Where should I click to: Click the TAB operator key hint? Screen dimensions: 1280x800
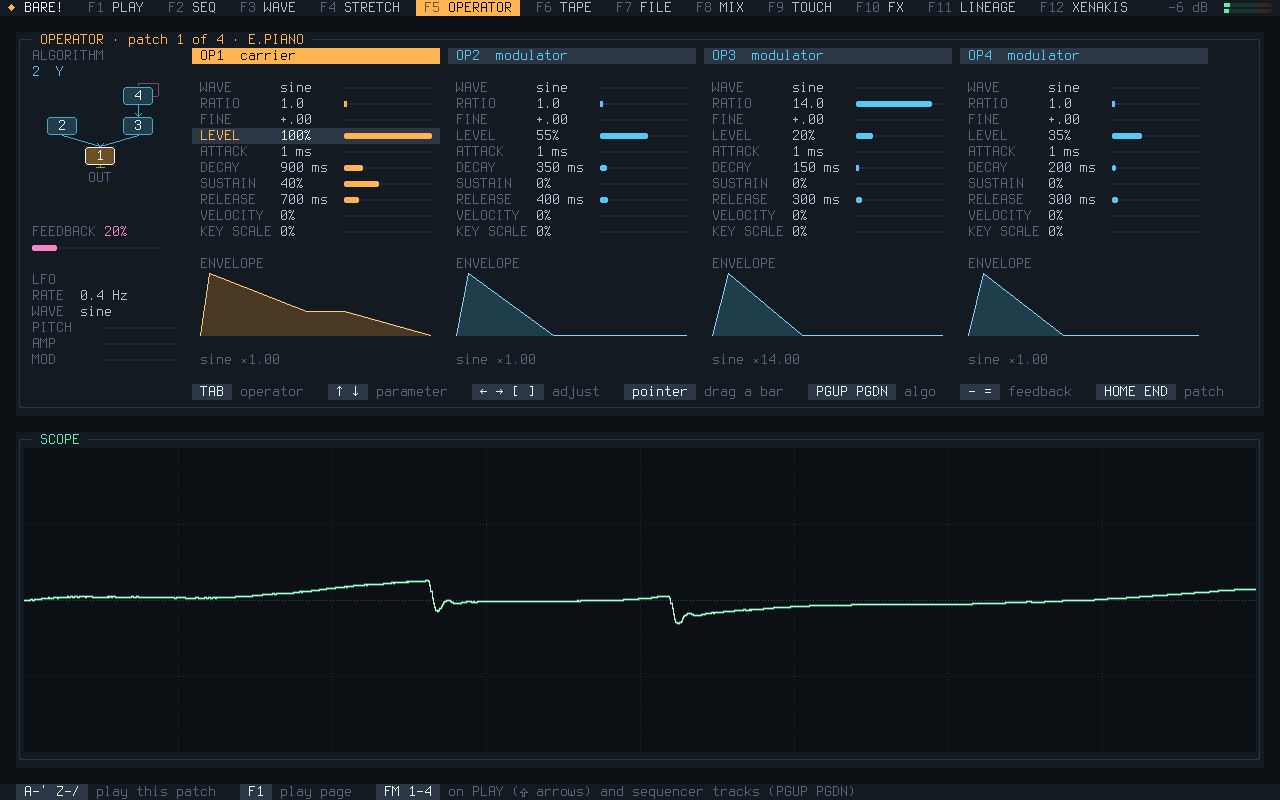tap(248, 392)
